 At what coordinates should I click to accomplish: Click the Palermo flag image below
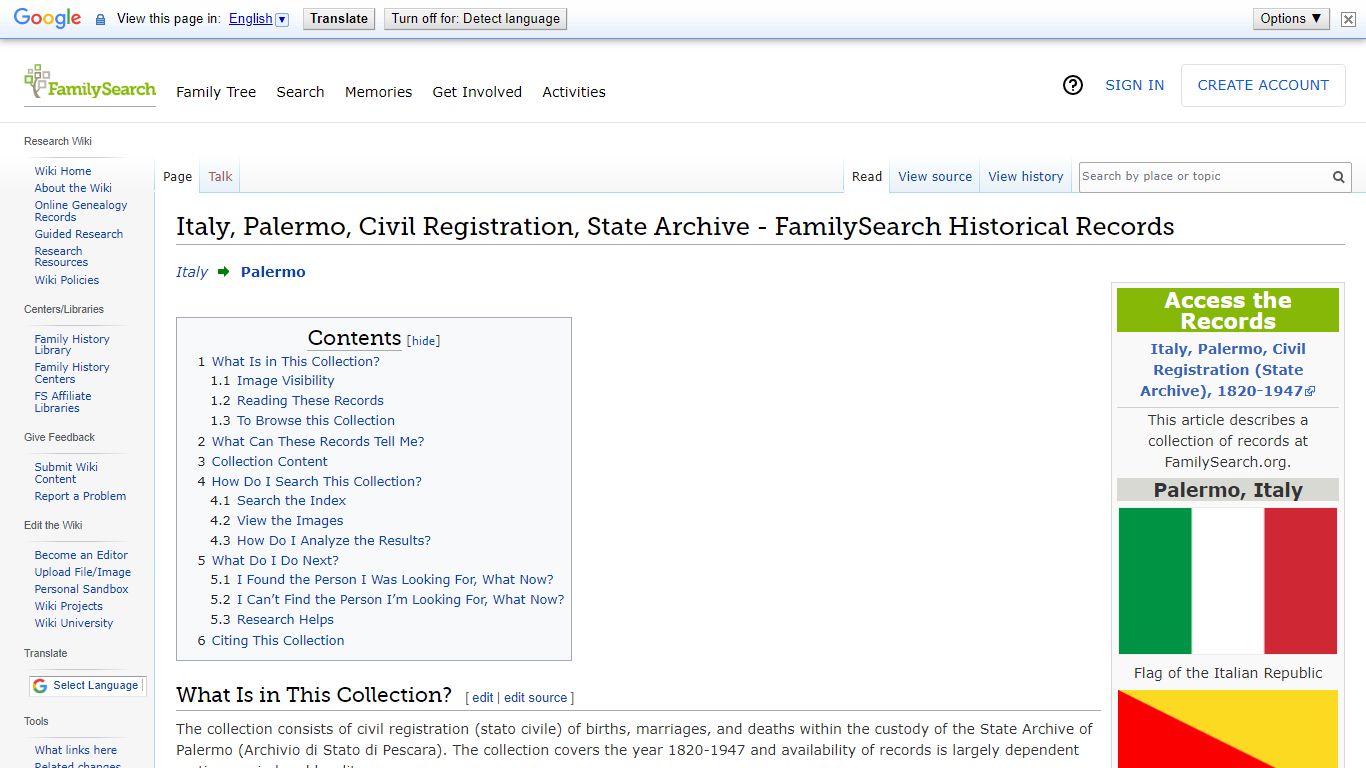click(x=1228, y=729)
